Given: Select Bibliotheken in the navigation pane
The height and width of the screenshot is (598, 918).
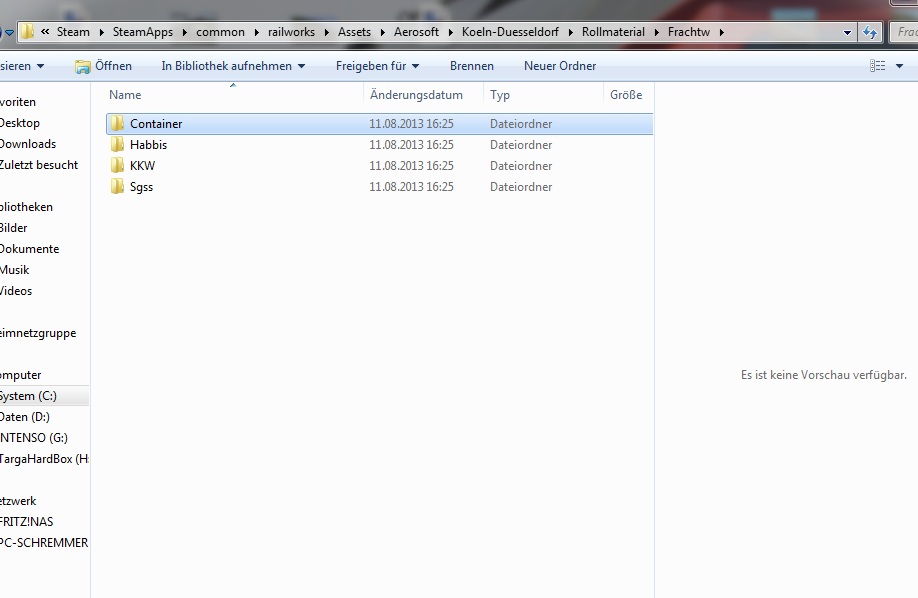Looking at the screenshot, I should tap(26, 207).
